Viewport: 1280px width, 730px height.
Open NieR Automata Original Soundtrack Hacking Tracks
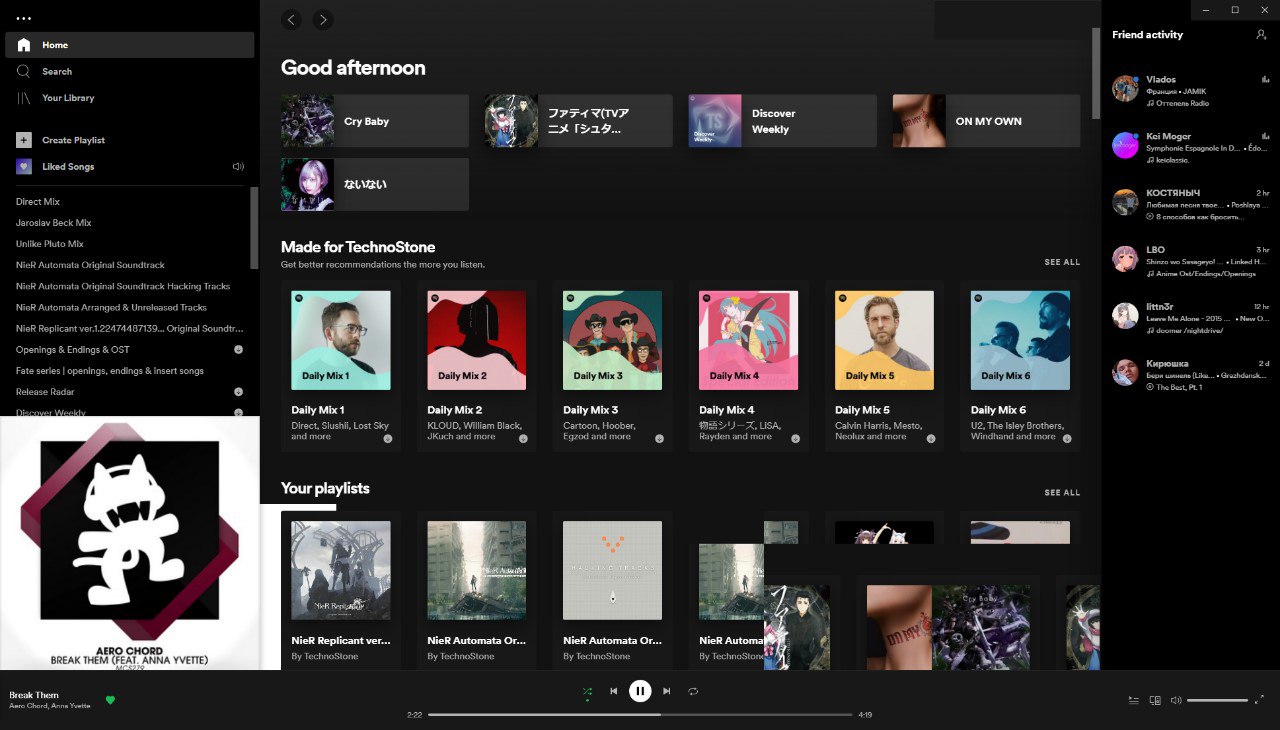tap(123, 286)
